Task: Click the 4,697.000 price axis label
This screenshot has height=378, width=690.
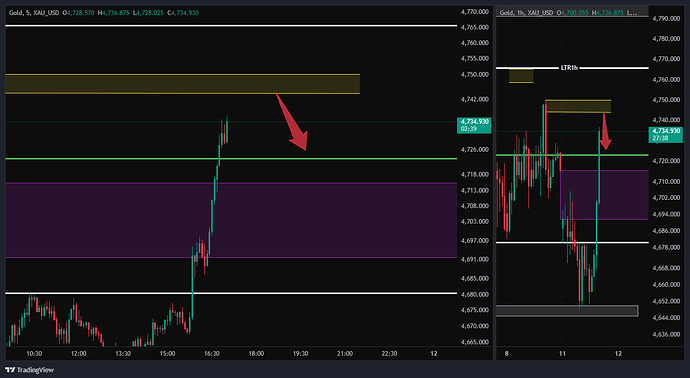Action: point(475,241)
